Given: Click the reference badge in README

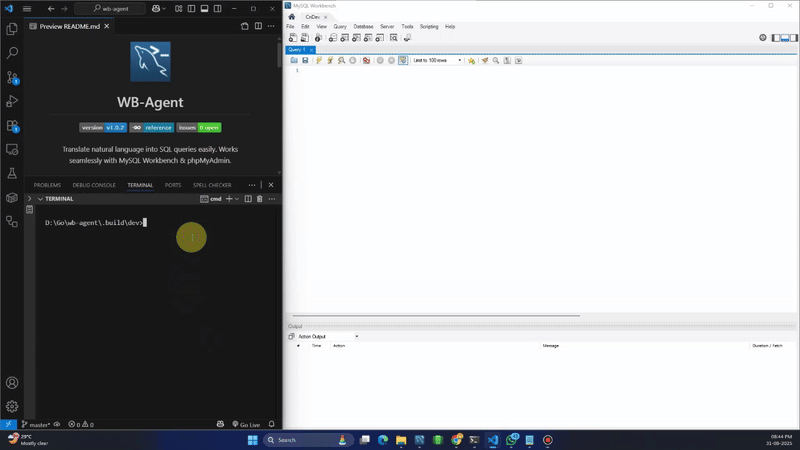Looking at the screenshot, I should (x=152, y=128).
